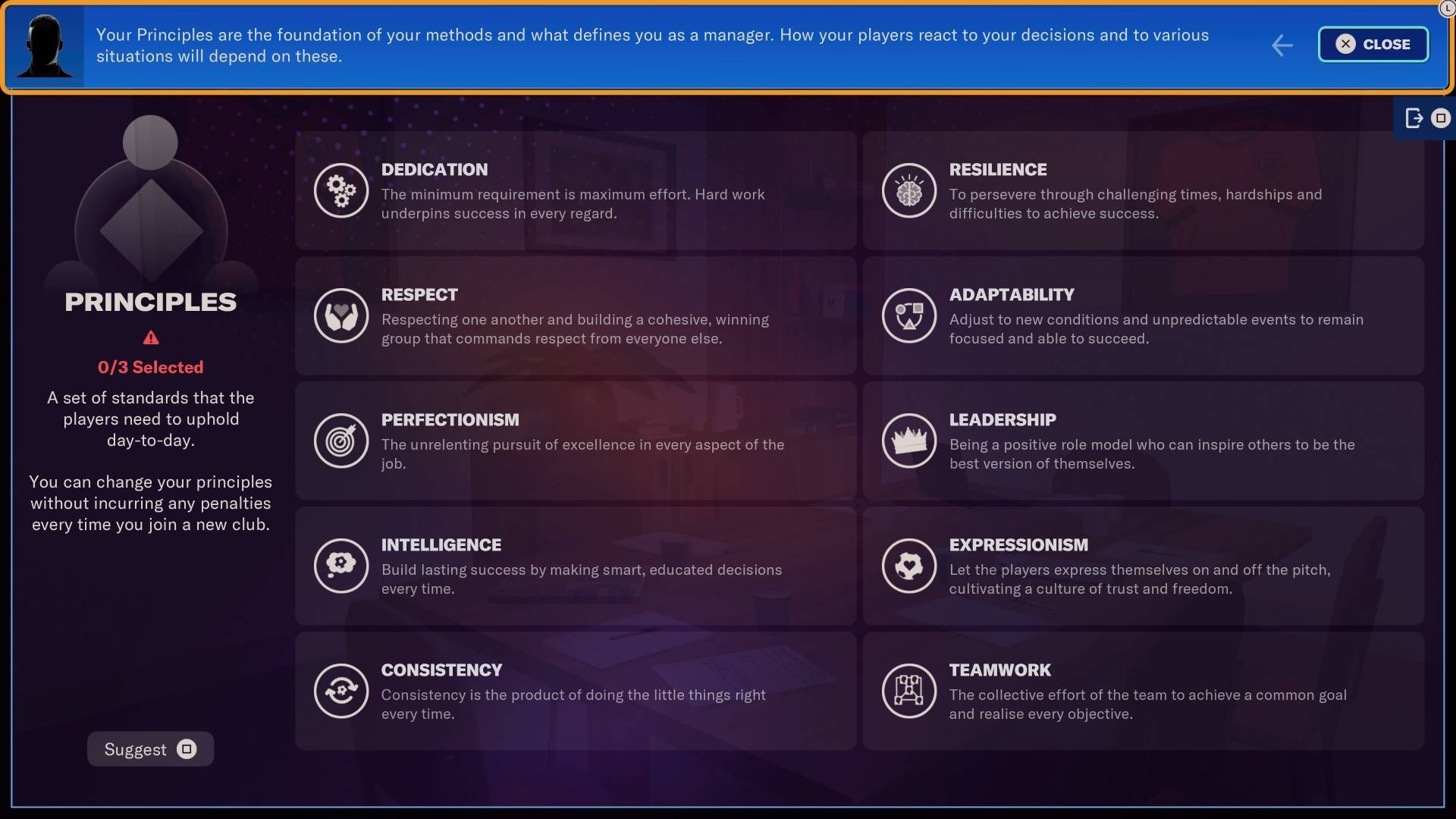Select the Leadership principle icon
This screenshot has width=1456, height=819.
pos(907,440)
